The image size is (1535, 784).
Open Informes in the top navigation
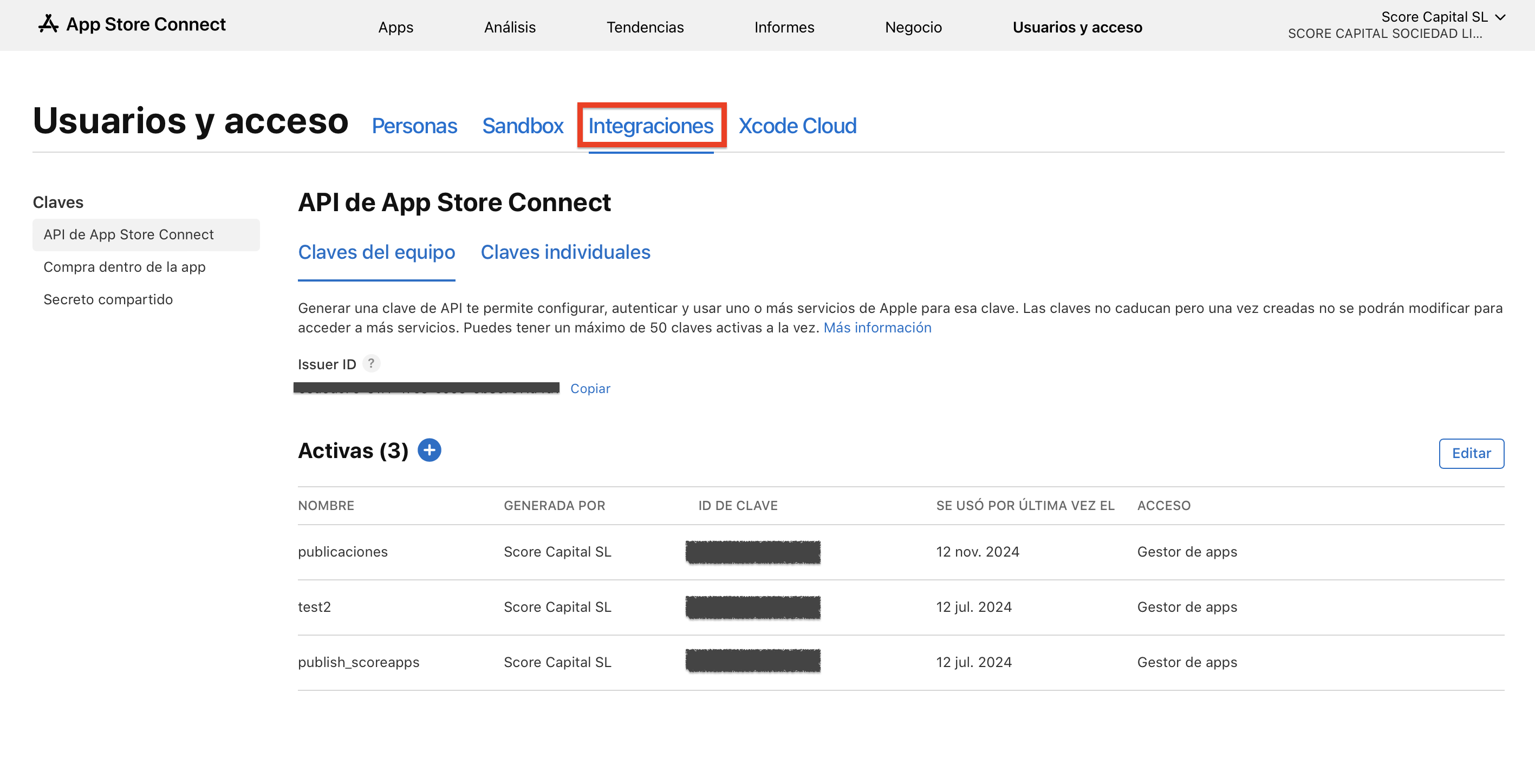[x=784, y=27]
